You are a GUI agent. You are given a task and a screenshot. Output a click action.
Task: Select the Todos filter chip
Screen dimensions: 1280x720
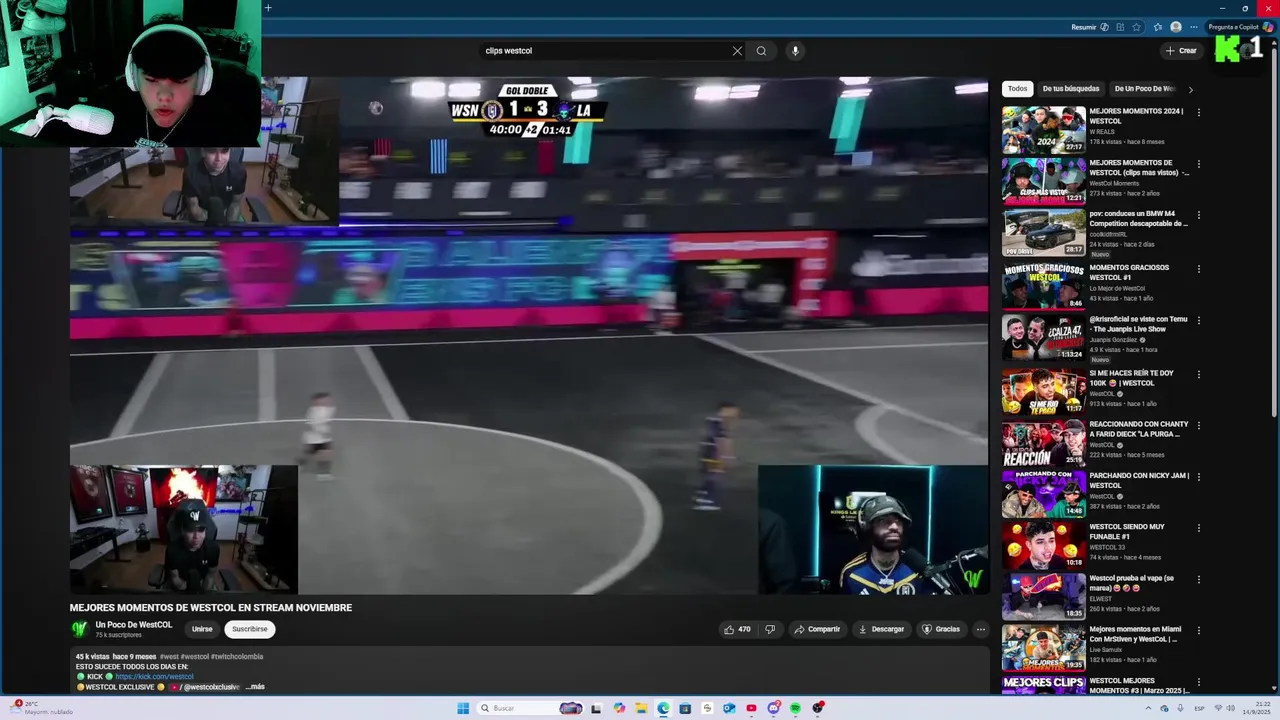point(1017,89)
